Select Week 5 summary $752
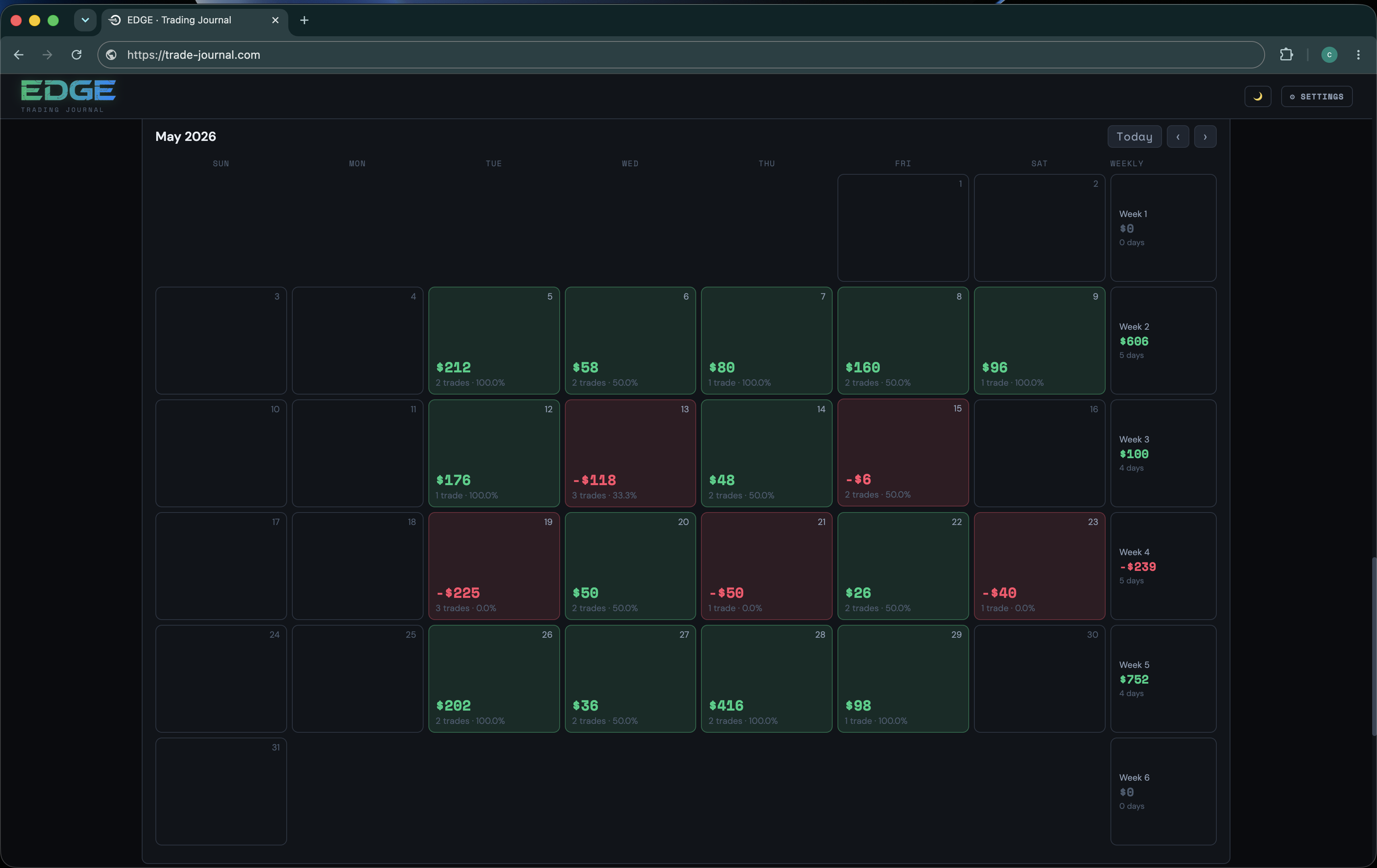 tap(1163, 678)
